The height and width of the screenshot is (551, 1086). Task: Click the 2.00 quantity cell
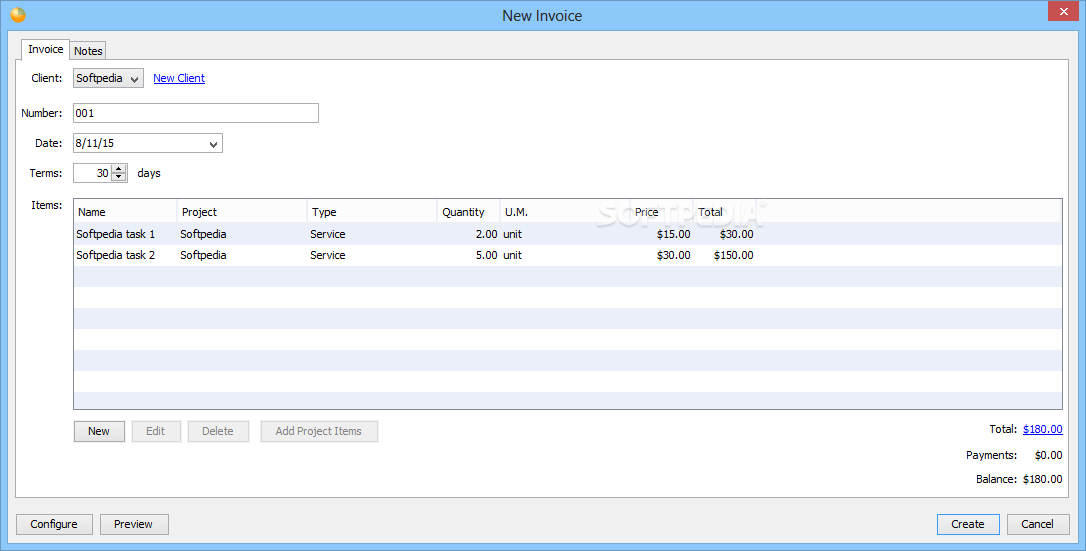point(486,234)
